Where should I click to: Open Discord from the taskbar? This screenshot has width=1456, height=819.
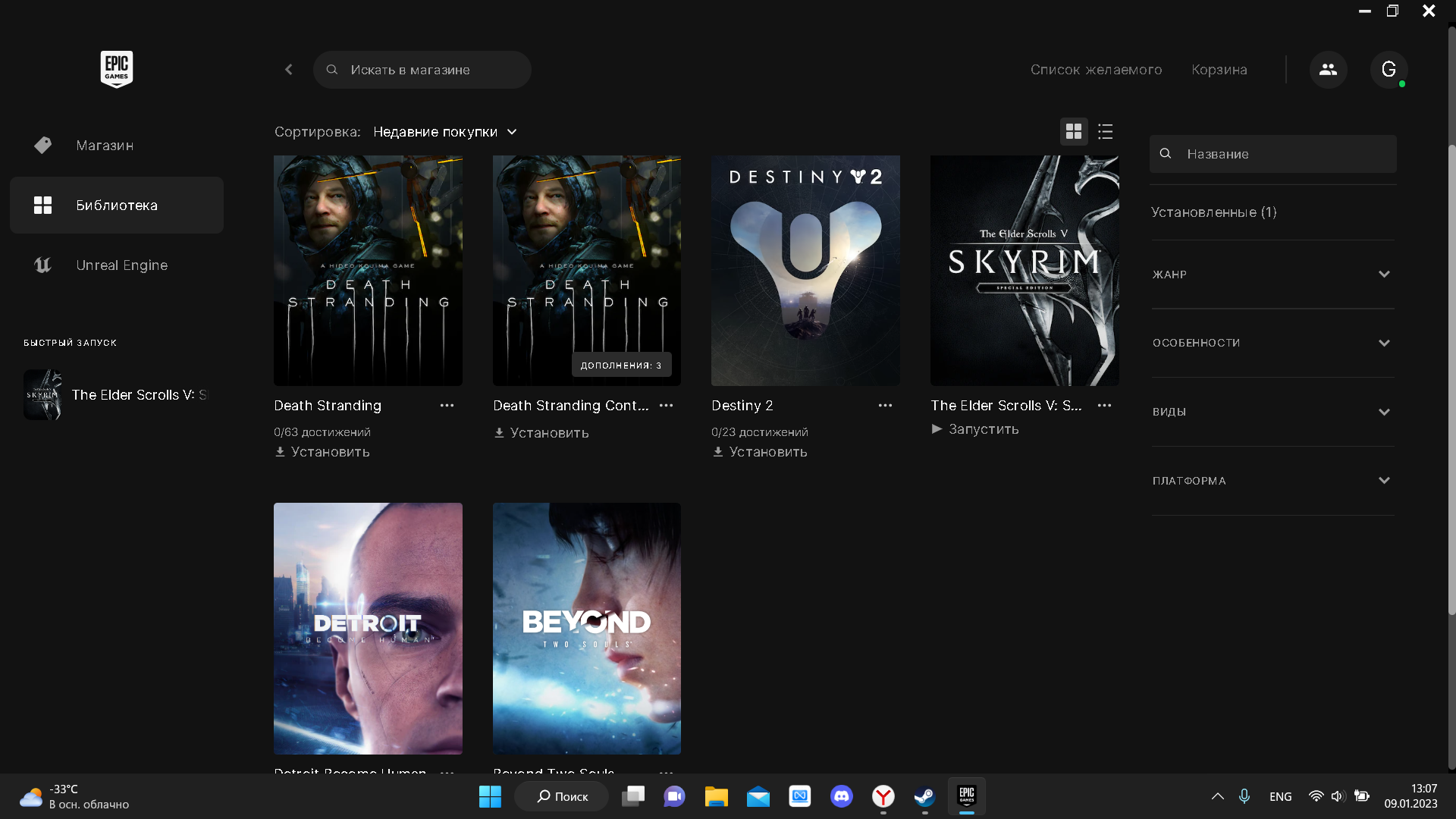point(842,796)
